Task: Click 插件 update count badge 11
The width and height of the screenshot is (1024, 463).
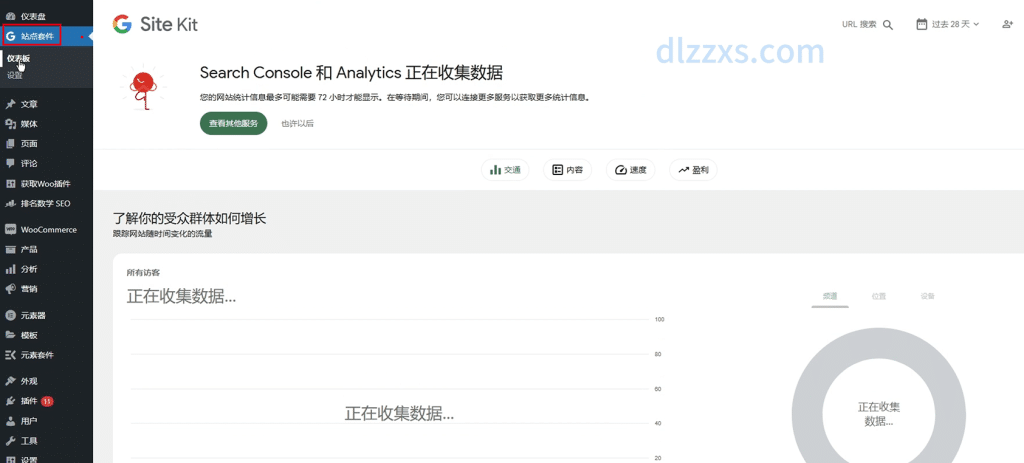Action: pos(47,401)
